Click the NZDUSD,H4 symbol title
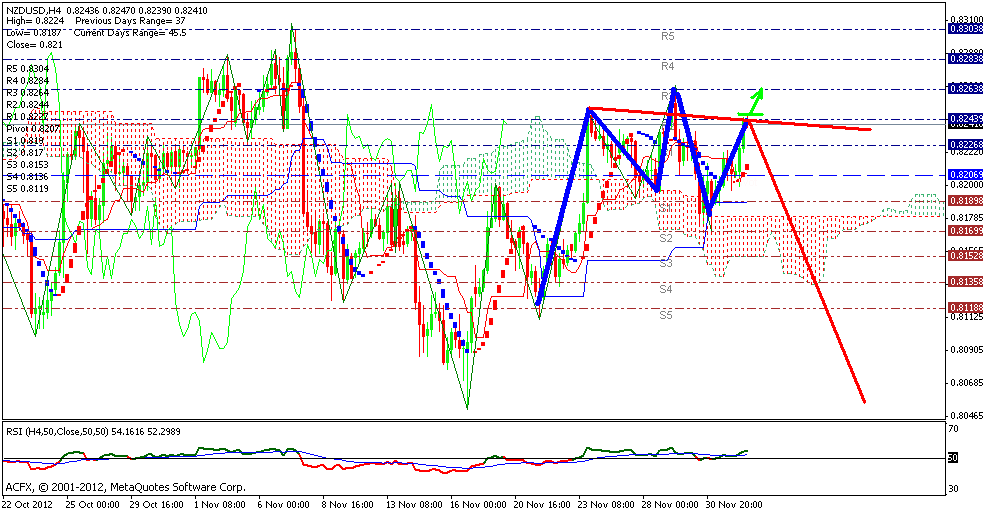Viewport: 983px width, 512px height. tap(32, 9)
